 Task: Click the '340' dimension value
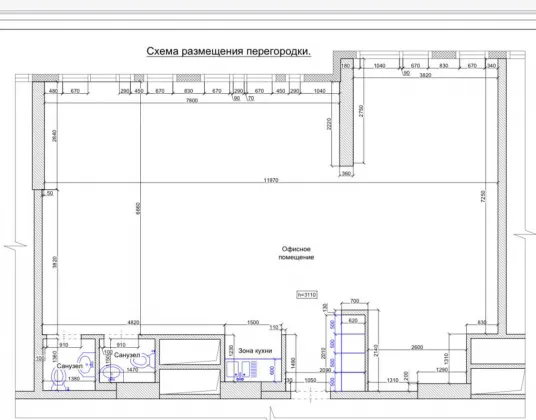pyautogui.click(x=491, y=66)
